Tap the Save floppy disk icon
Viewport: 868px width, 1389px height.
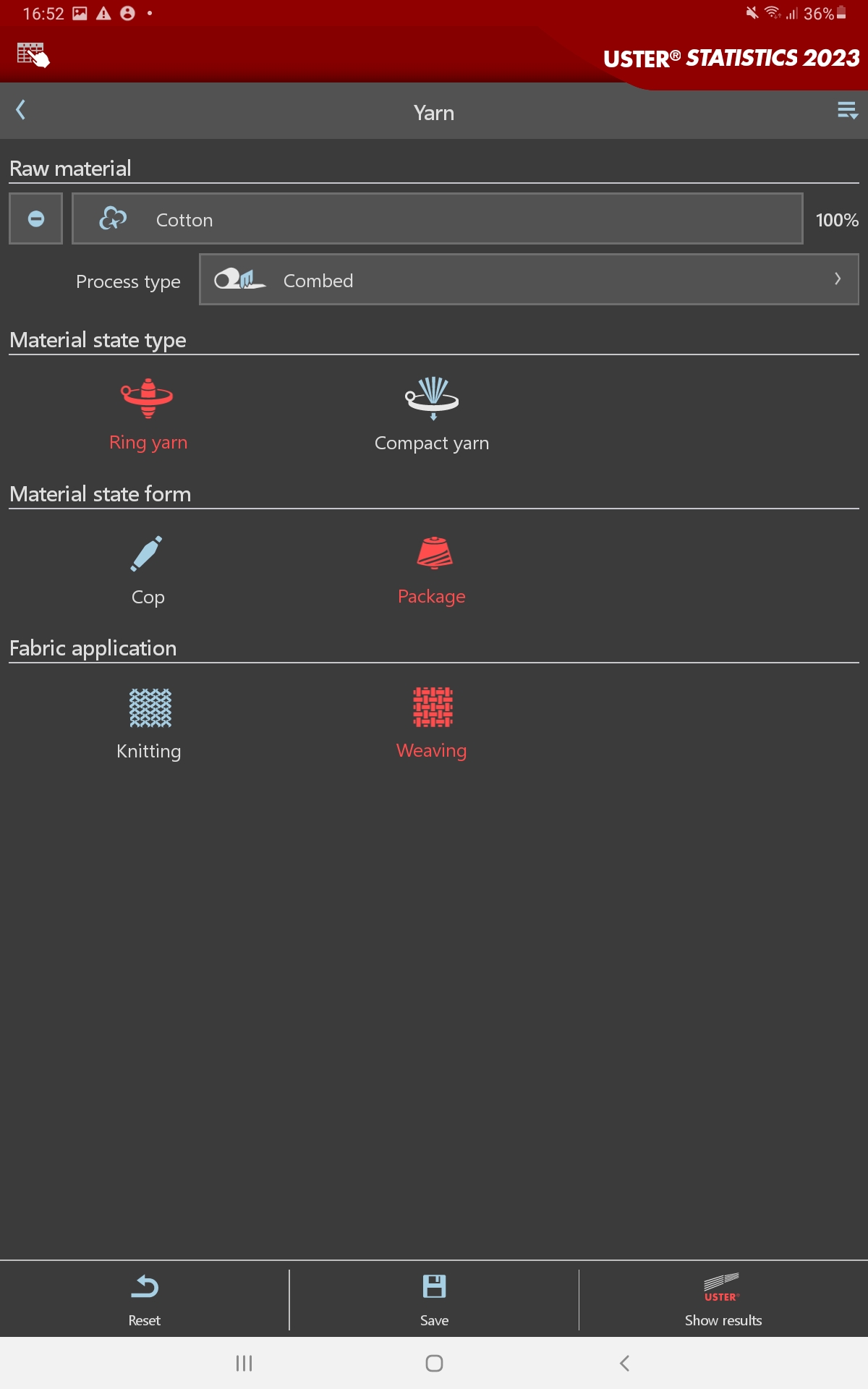[434, 1286]
